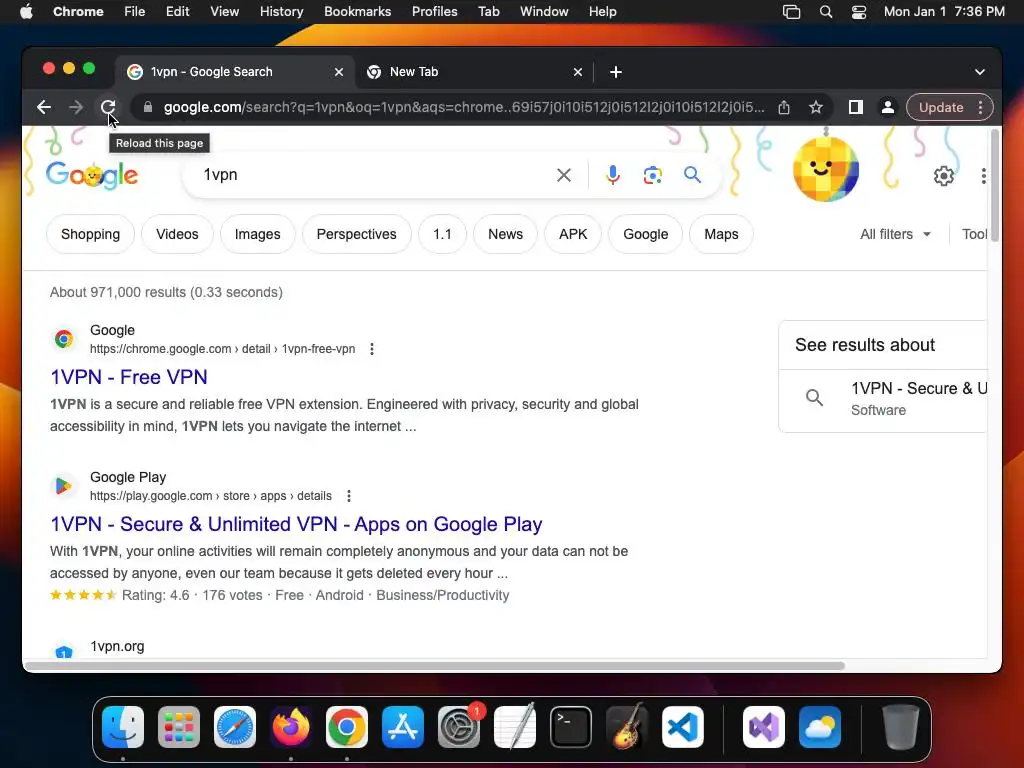Go forward with the forward arrow
The width and height of the screenshot is (1024, 768).
click(76, 107)
